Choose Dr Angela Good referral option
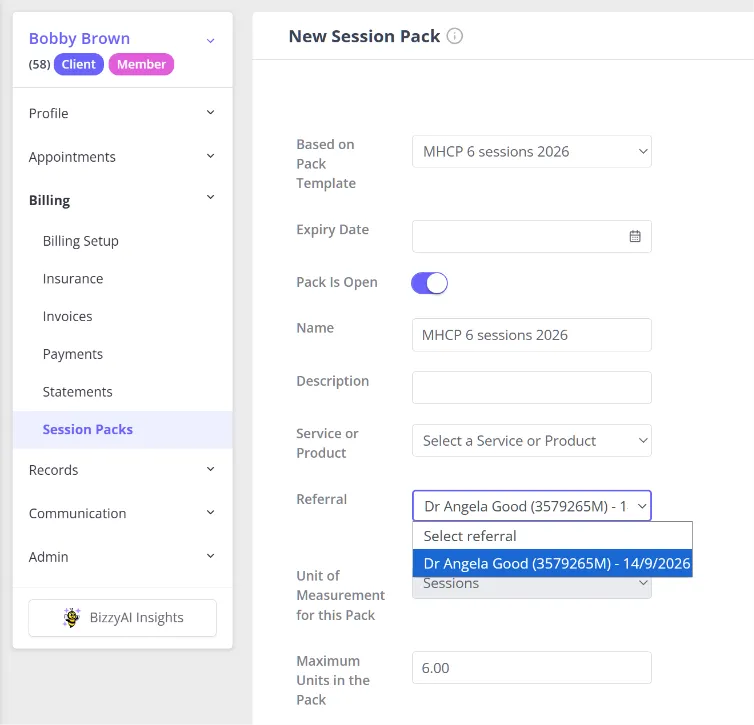 [x=552, y=563]
